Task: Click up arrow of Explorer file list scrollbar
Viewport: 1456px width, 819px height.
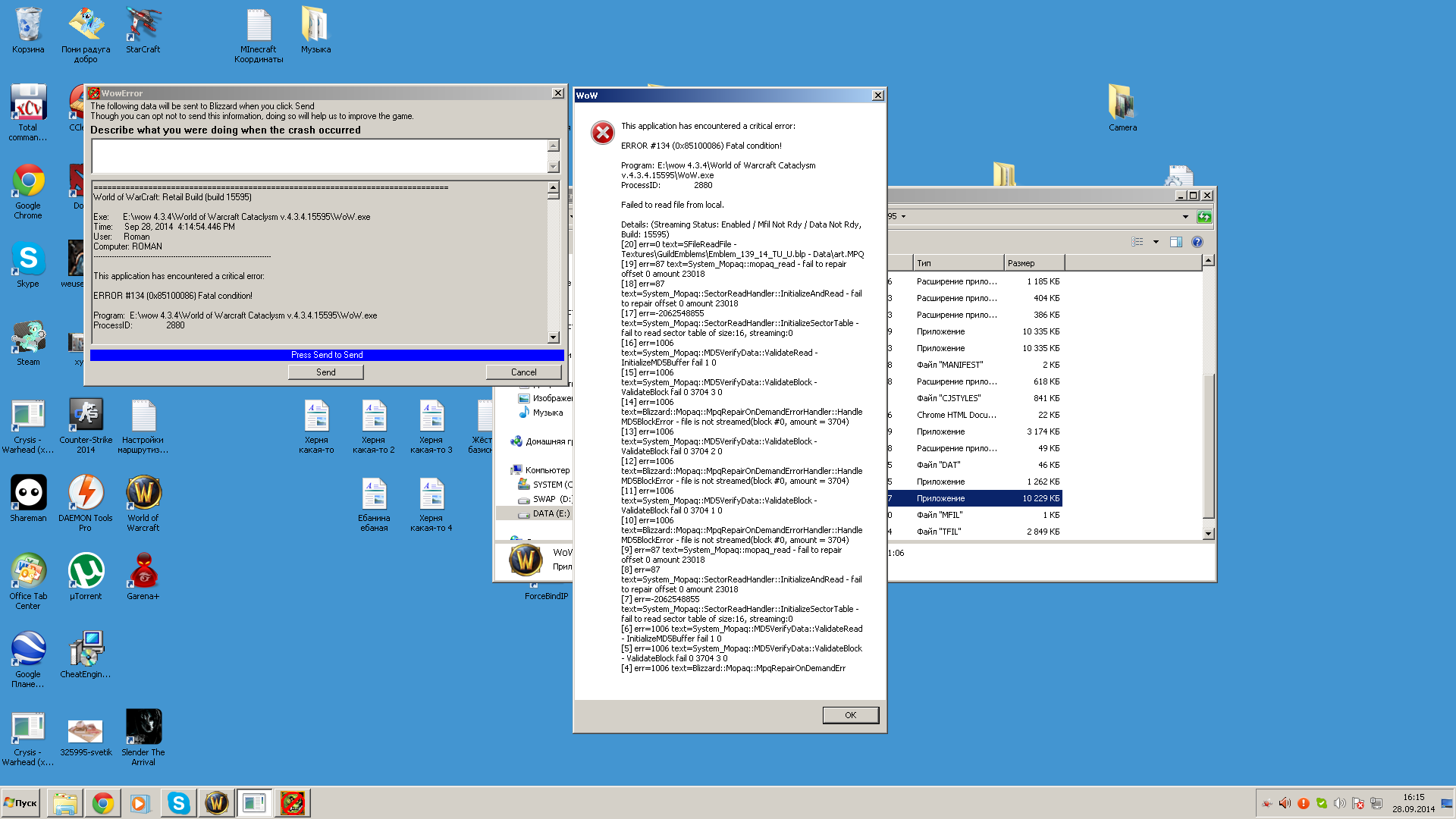Action: pyautogui.click(x=1208, y=261)
